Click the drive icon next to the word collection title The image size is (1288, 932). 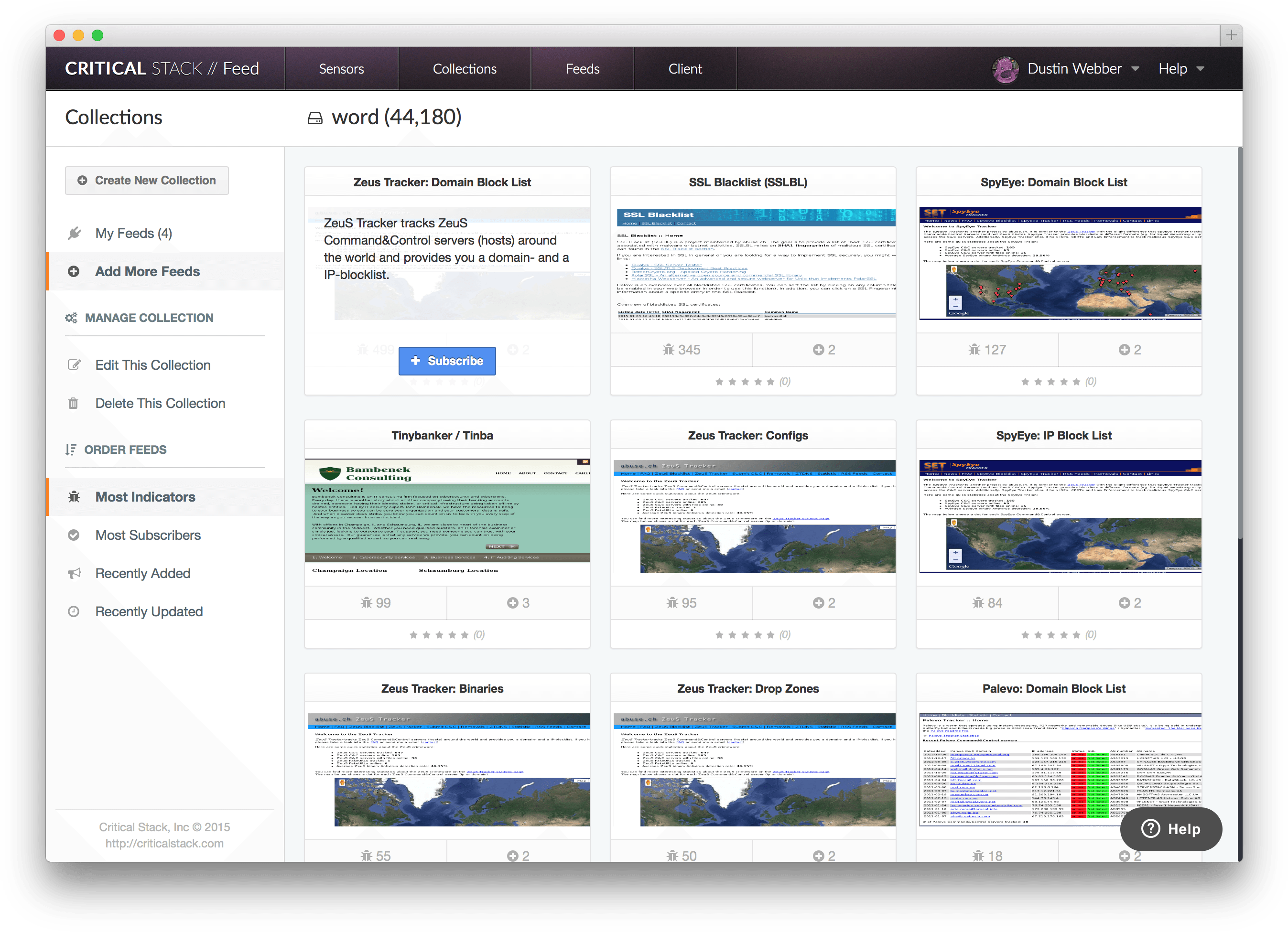[x=315, y=118]
